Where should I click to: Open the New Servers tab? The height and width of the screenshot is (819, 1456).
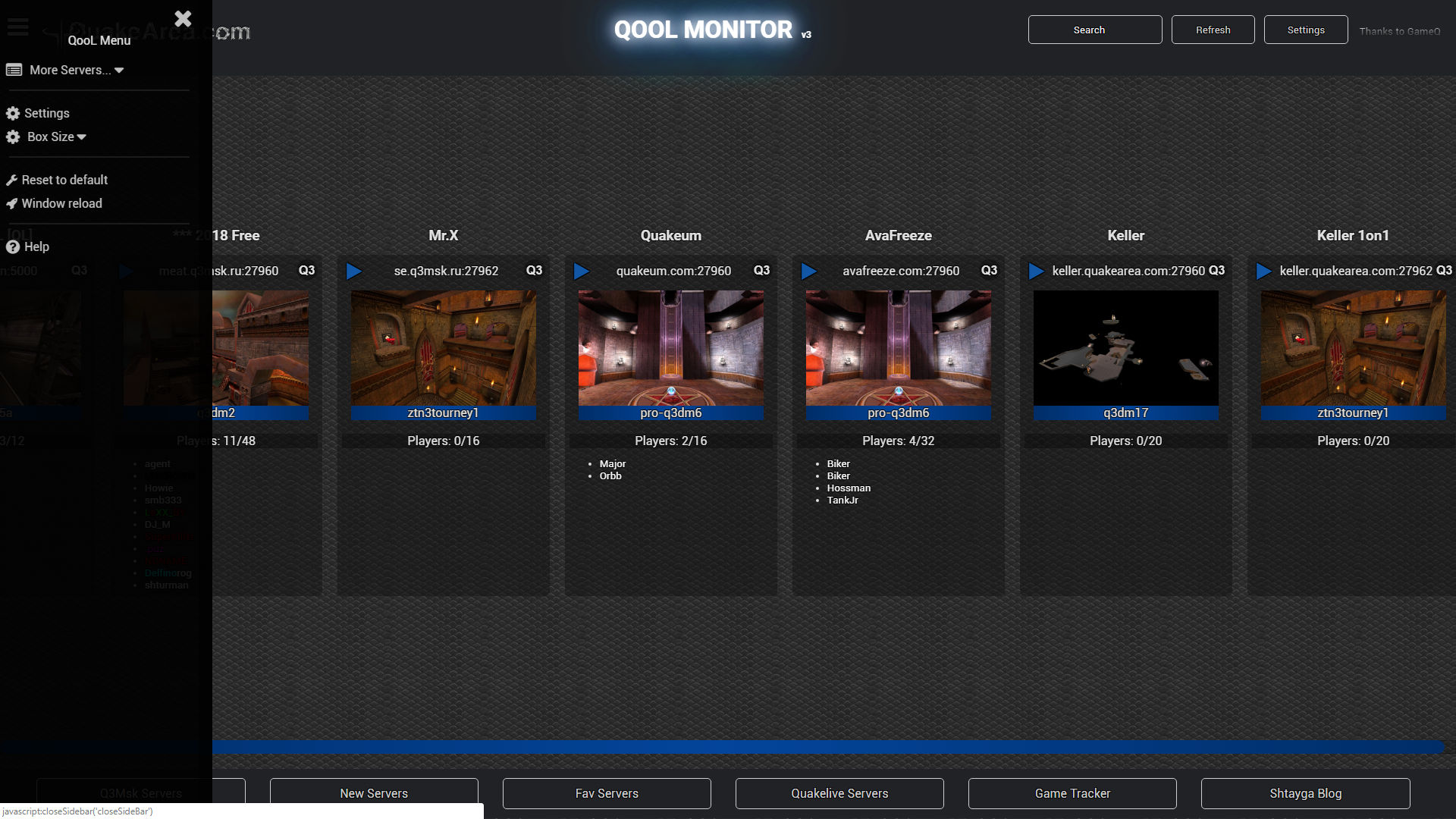point(374,793)
